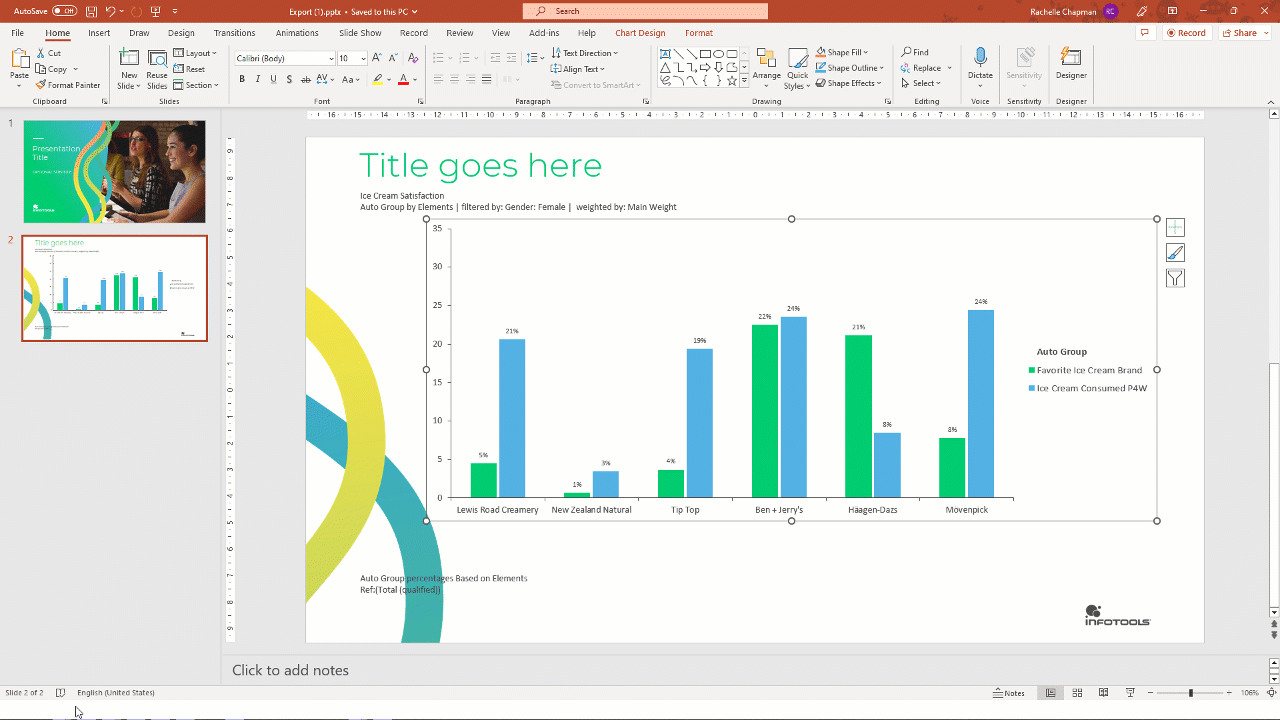This screenshot has width=1280, height=720.
Task: Decrease font size
Action: (392, 58)
